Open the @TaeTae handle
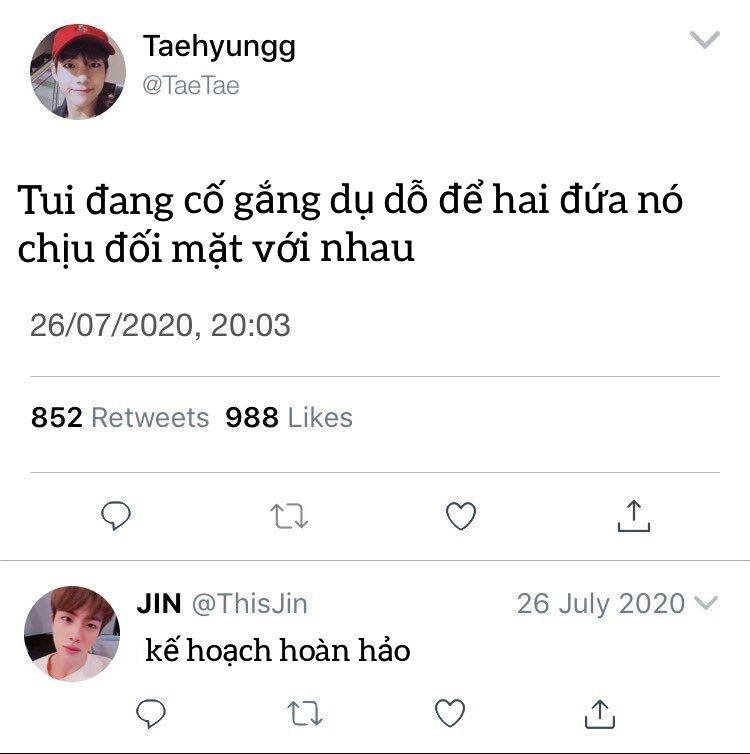Viewport: 750px width, 754px height. (x=191, y=86)
